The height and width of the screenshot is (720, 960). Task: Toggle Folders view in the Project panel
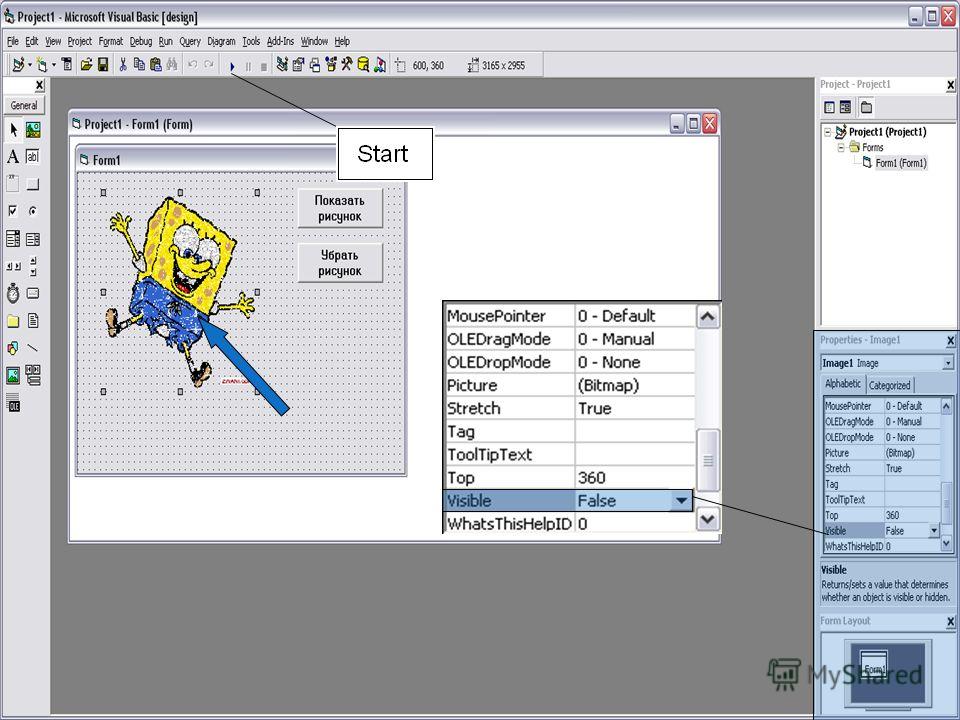[866, 108]
